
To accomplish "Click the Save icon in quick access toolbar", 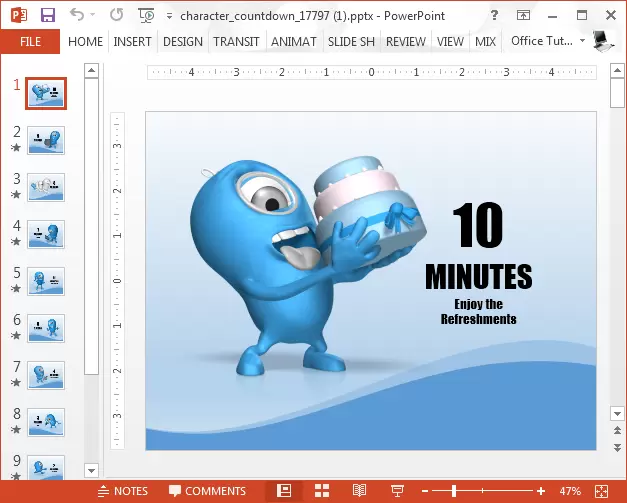I will point(48,16).
